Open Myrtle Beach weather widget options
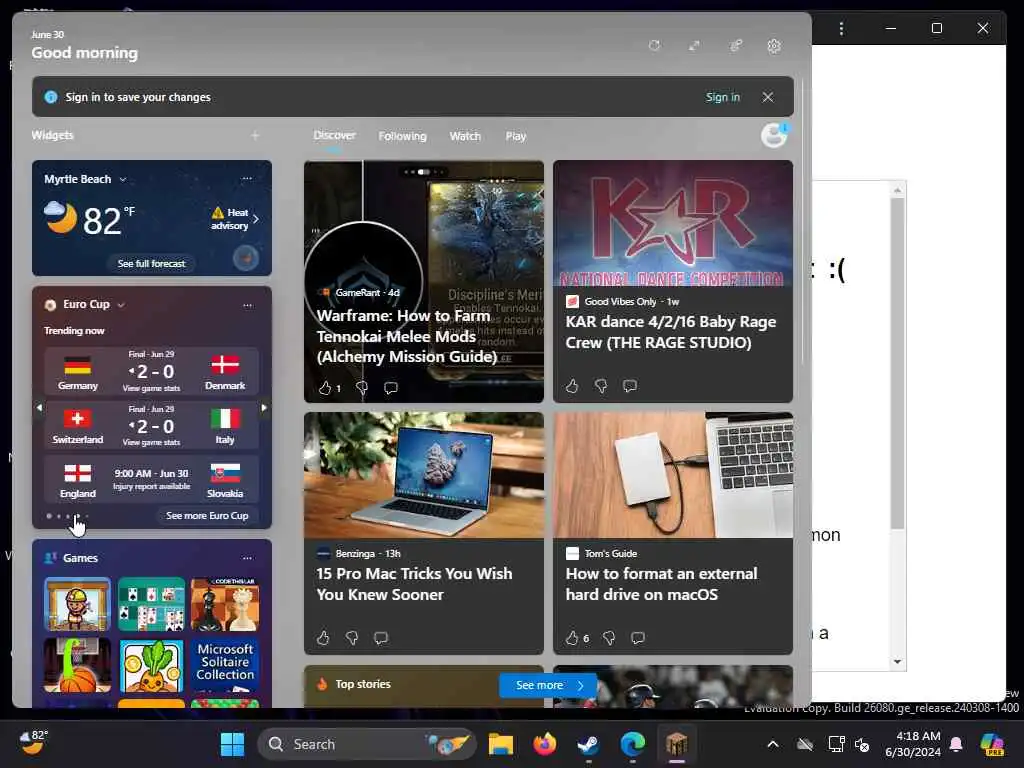 [x=247, y=178]
